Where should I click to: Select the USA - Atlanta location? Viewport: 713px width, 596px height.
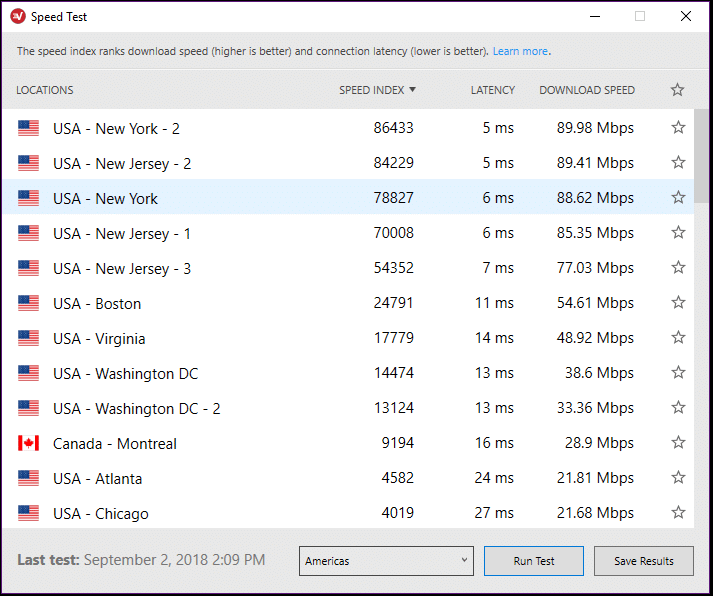[x=348, y=478]
